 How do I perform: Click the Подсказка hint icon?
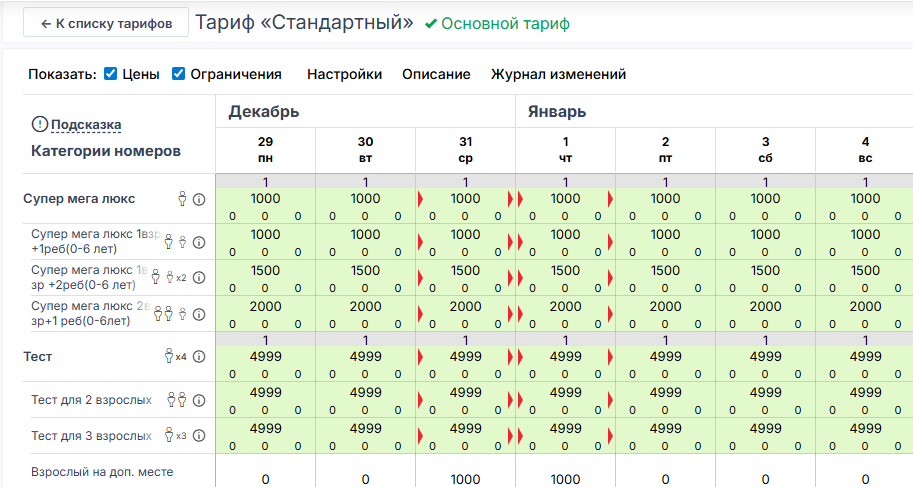tap(39, 124)
